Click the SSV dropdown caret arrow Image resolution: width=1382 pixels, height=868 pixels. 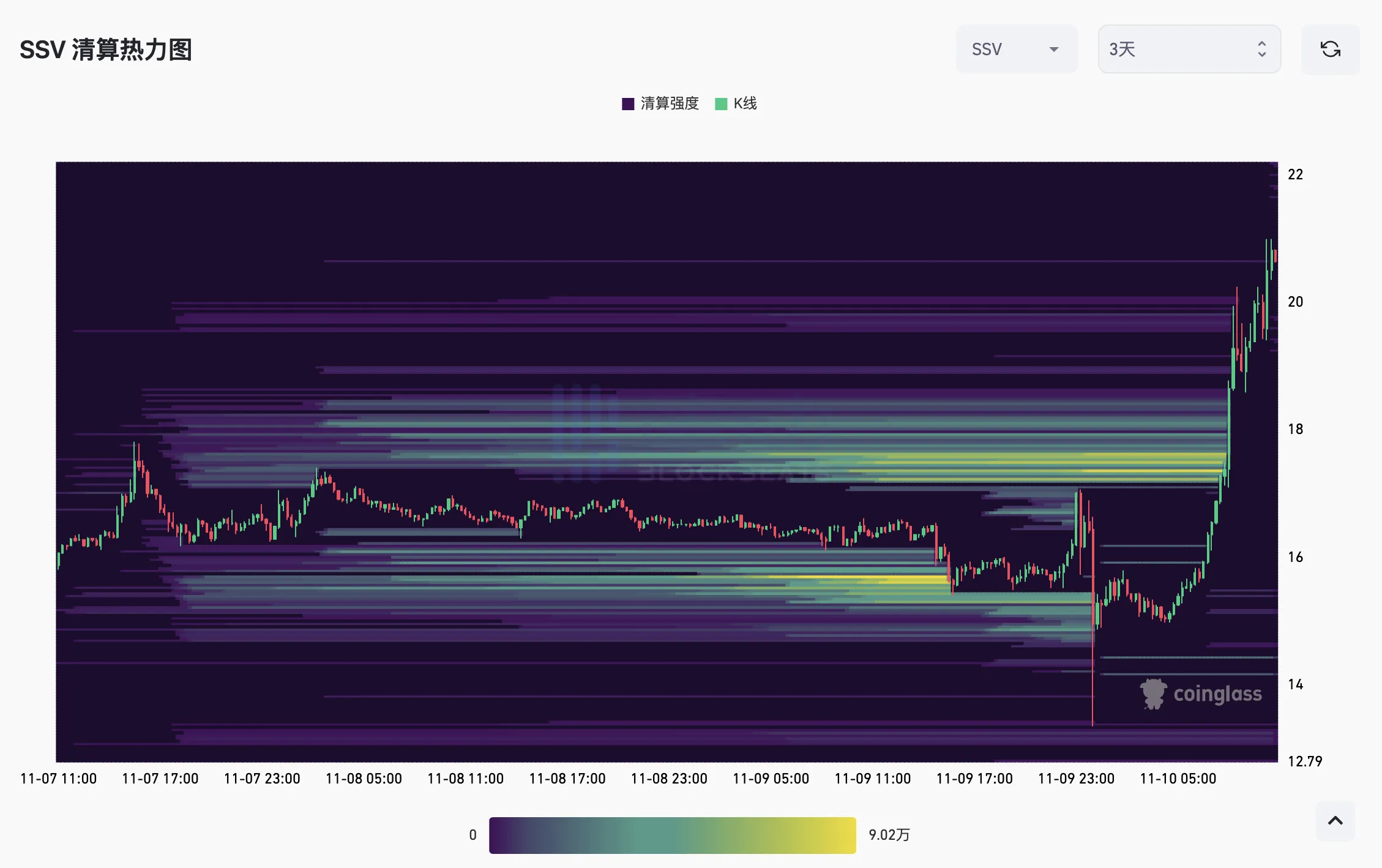tap(1054, 50)
